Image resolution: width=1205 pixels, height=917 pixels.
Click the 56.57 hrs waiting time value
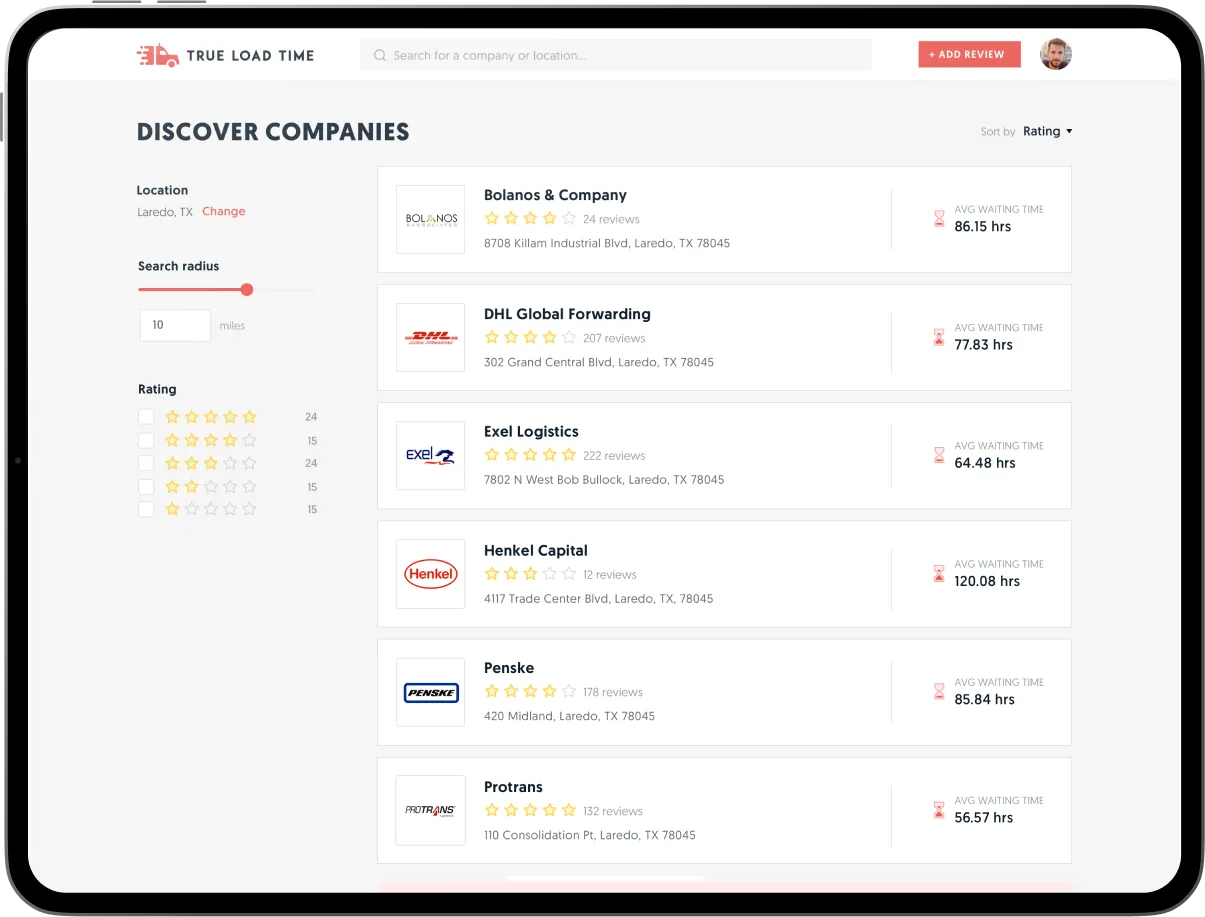point(984,817)
